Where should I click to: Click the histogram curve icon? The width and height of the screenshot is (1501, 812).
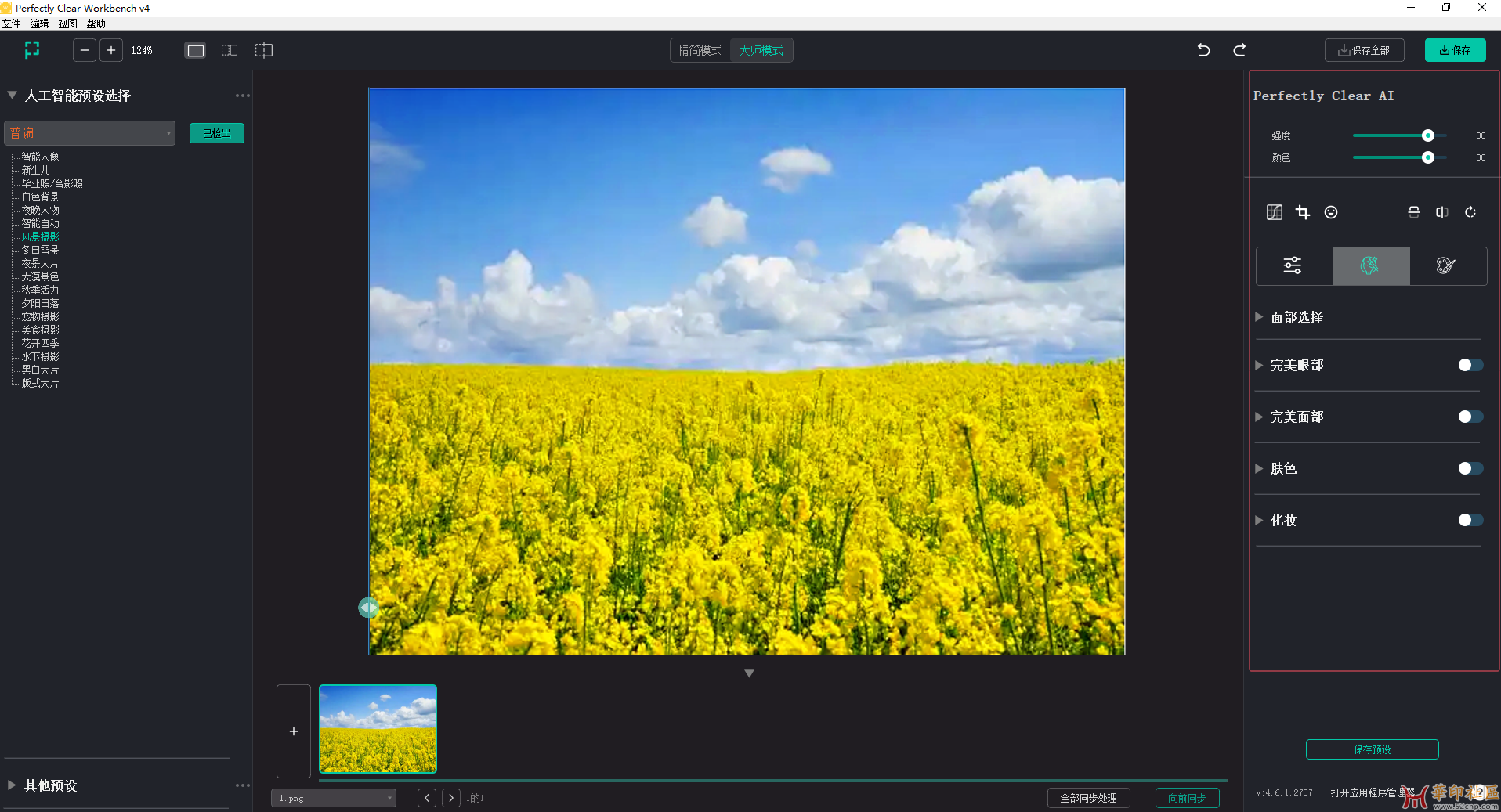[x=1275, y=212]
